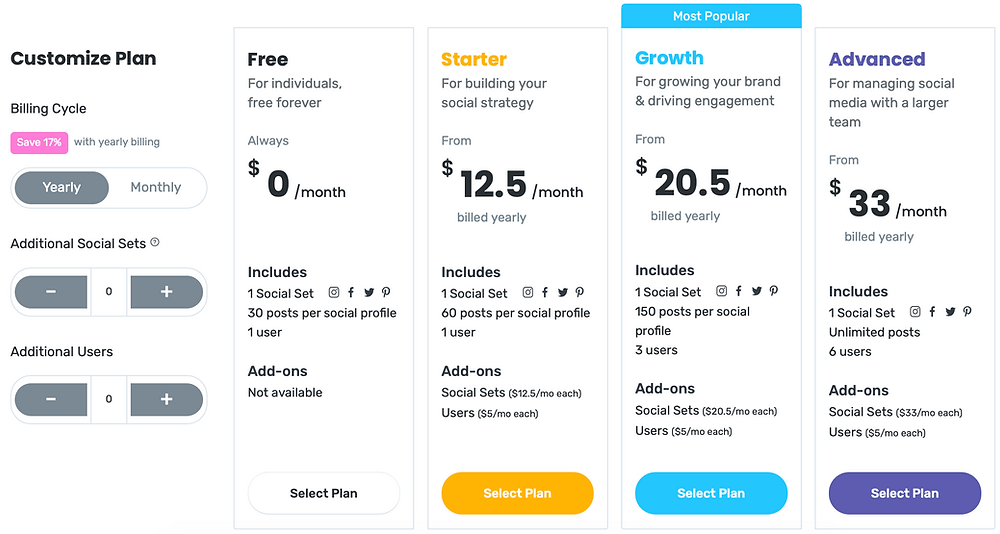Select the Starter plan
Screen dimensions: 1000x534
517,493
